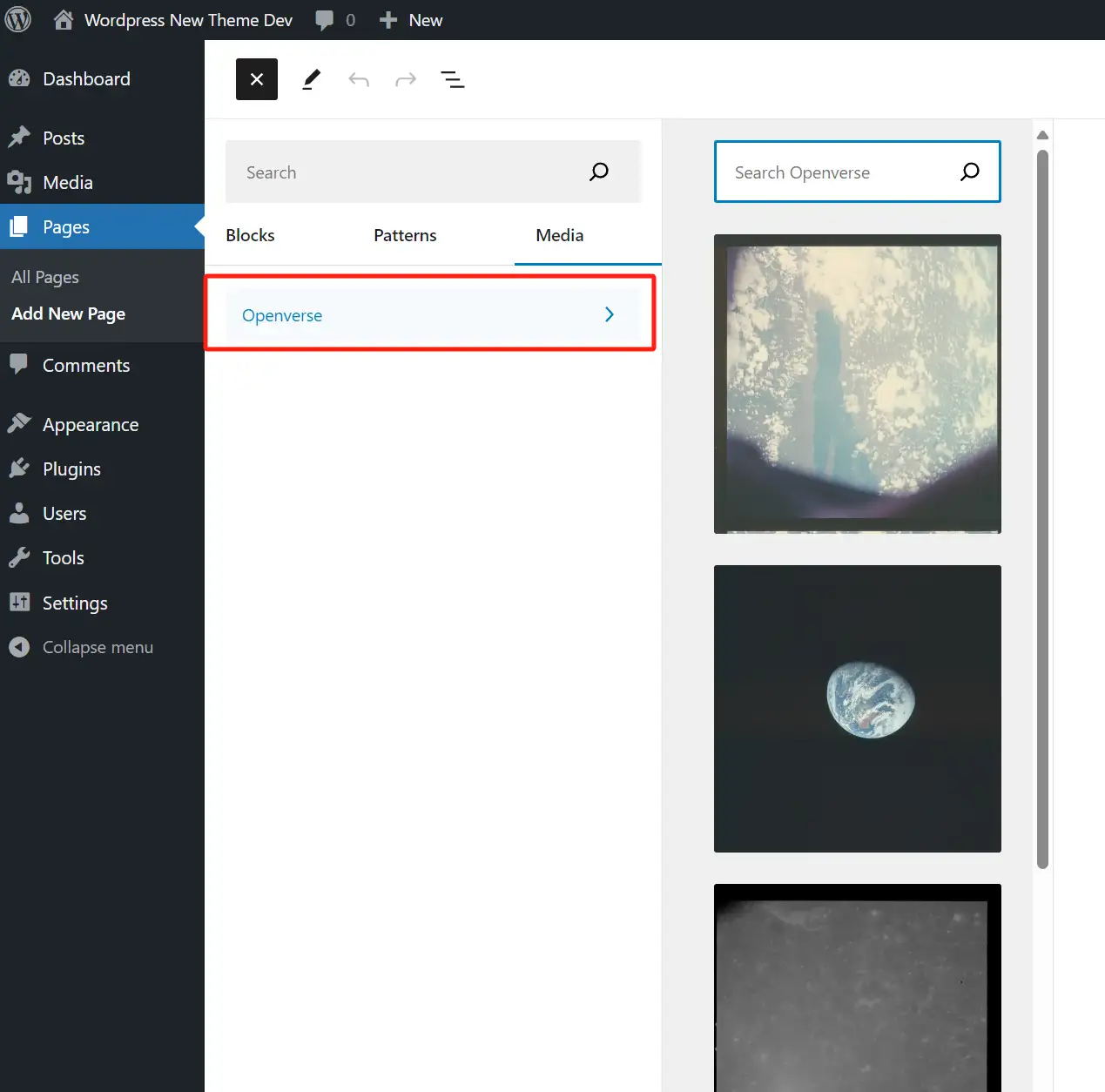Image resolution: width=1105 pixels, height=1092 pixels.
Task: Open the New content dropdown
Action: (411, 20)
